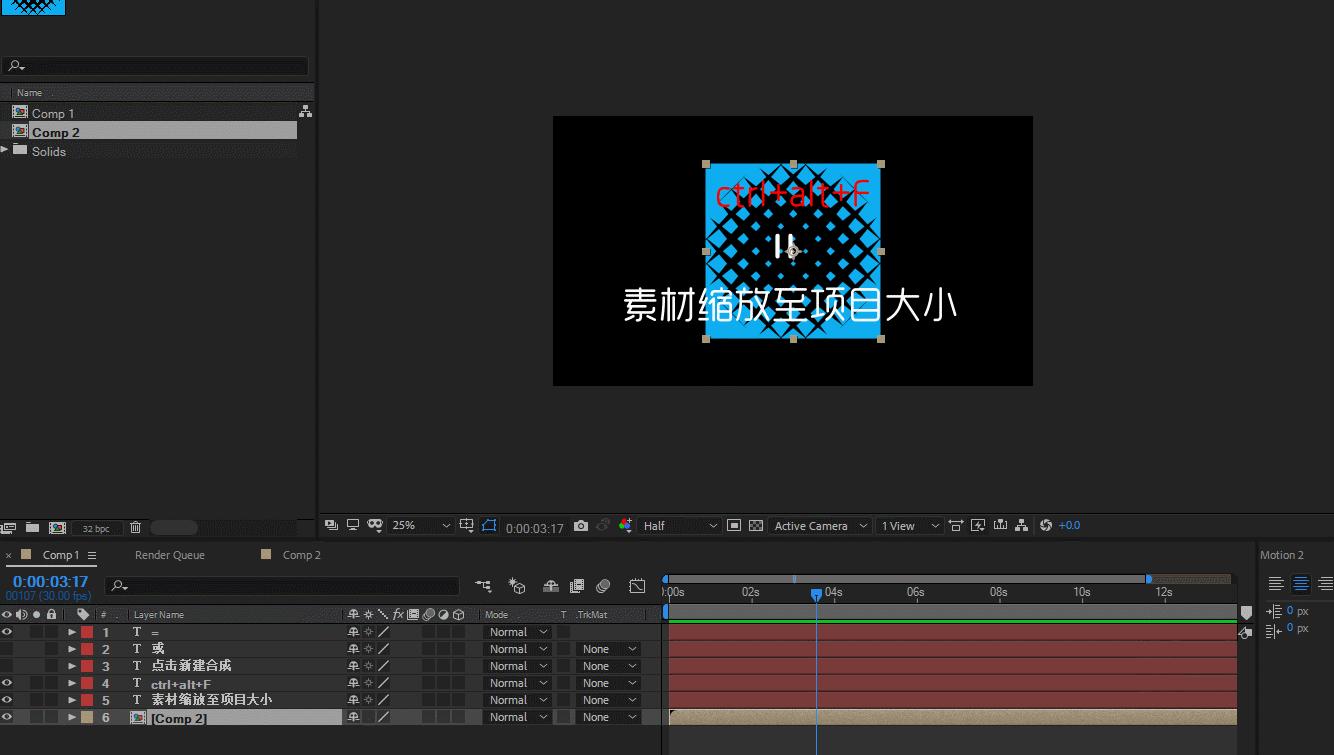1334x755 pixels.
Task: Open composition mini-flowchart icon in timeline
Action: coord(484,586)
